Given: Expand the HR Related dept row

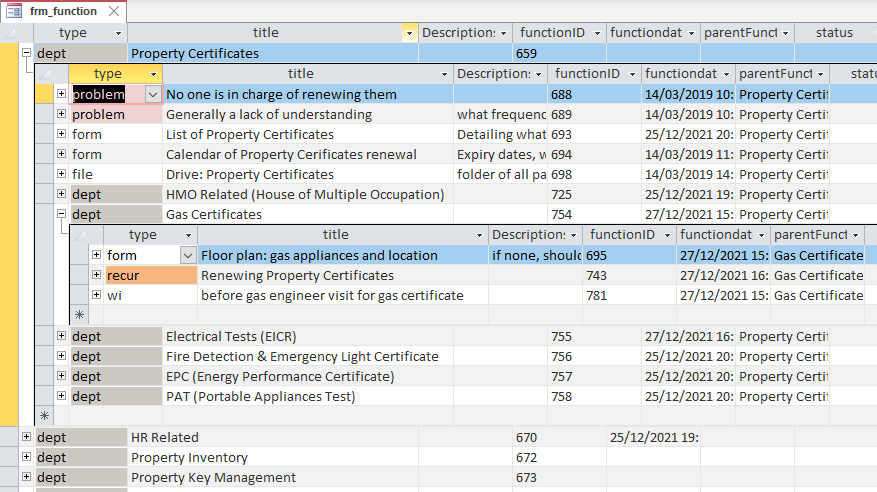Looking at the screenshot, I should (26, 437).
